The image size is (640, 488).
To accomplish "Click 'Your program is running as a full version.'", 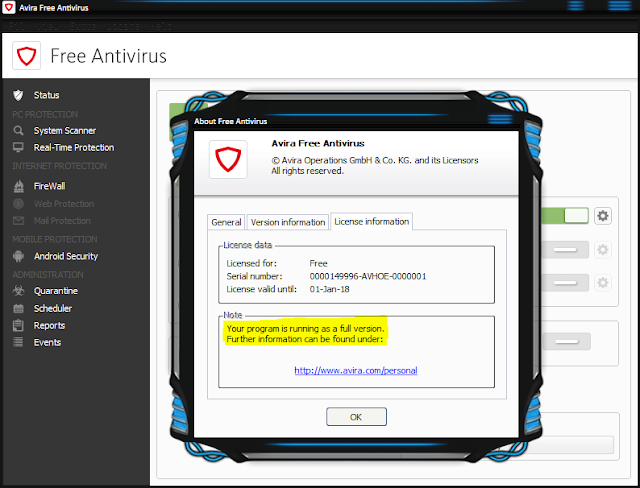I will pos(305,328).
